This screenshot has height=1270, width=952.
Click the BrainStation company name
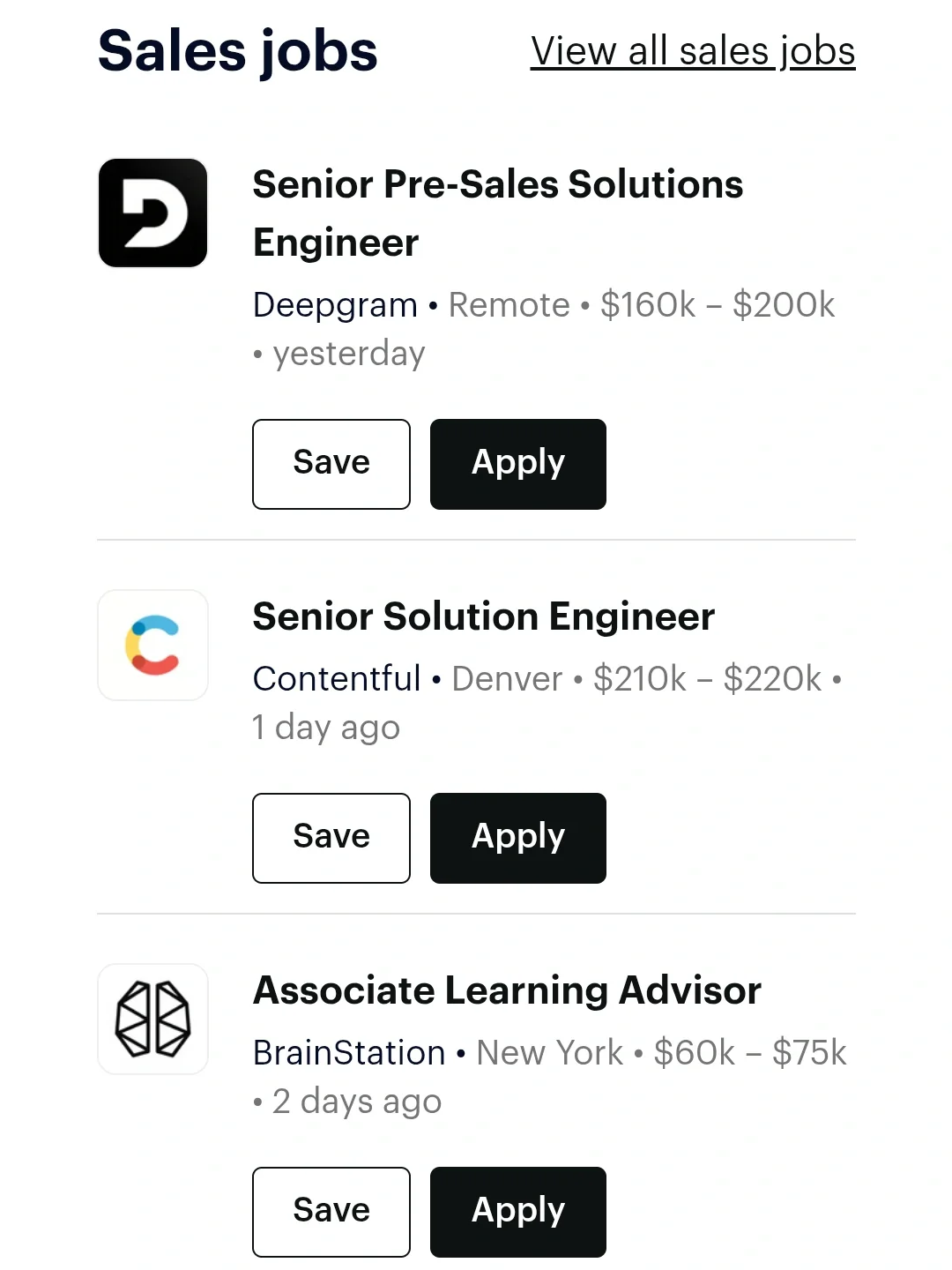click(349, 1053)
